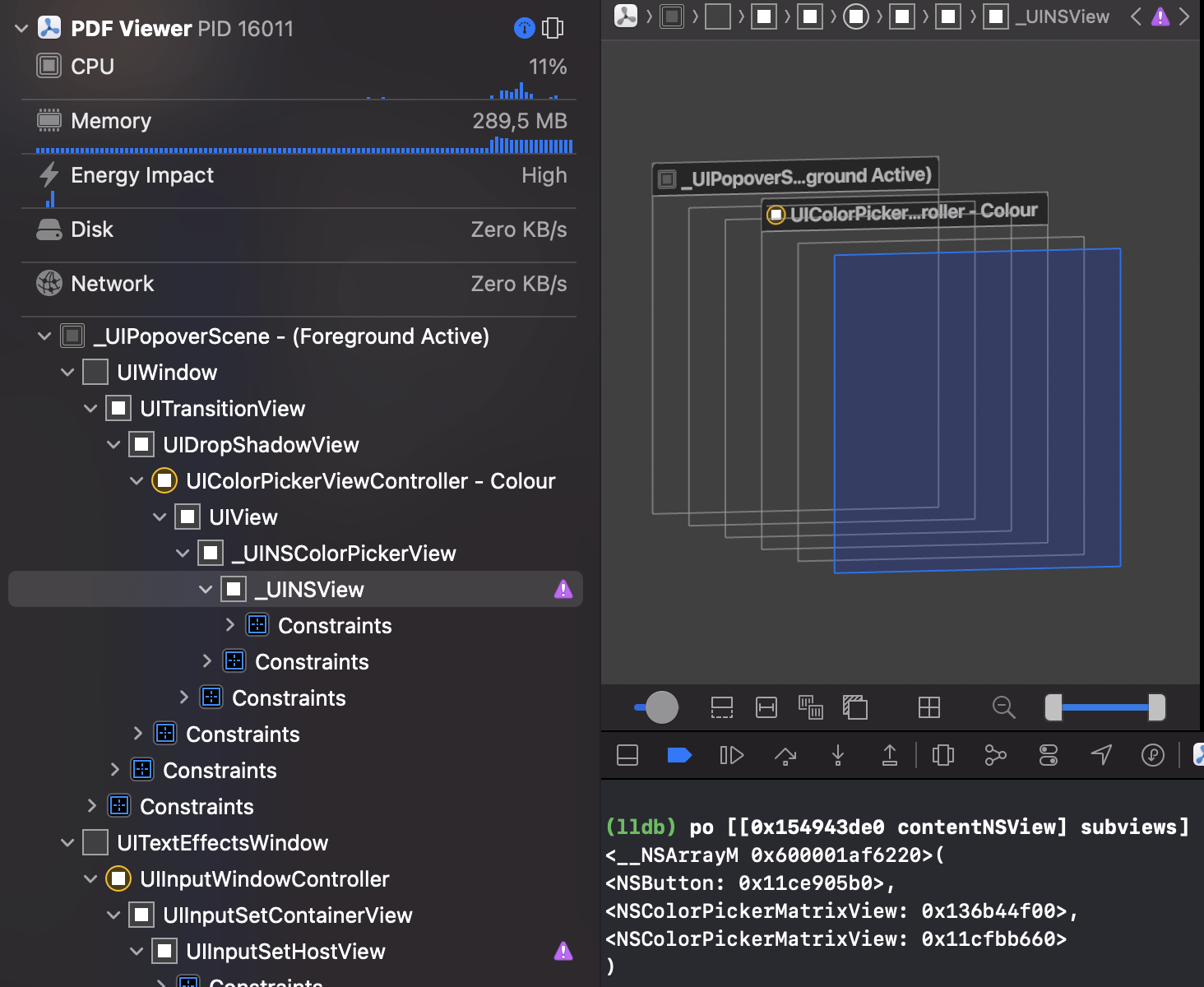Image resolution: width=1204 pixels, height=987 pixels.
Task: Click the purple warning next to UIInputSetHostView
Action: 563,952
